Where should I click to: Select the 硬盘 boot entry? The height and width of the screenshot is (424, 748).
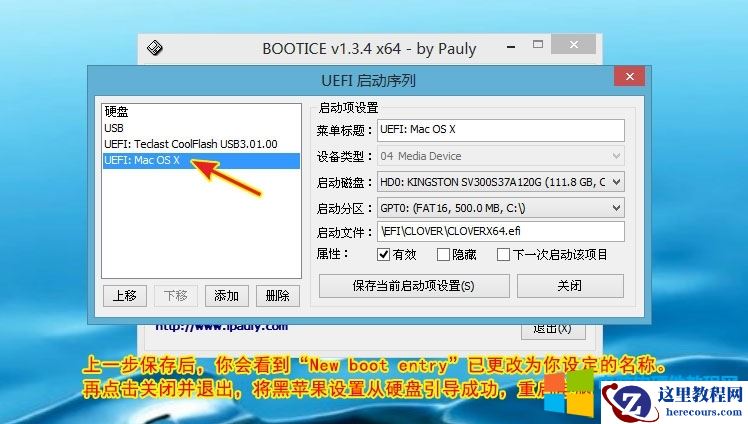coord(201,112)
